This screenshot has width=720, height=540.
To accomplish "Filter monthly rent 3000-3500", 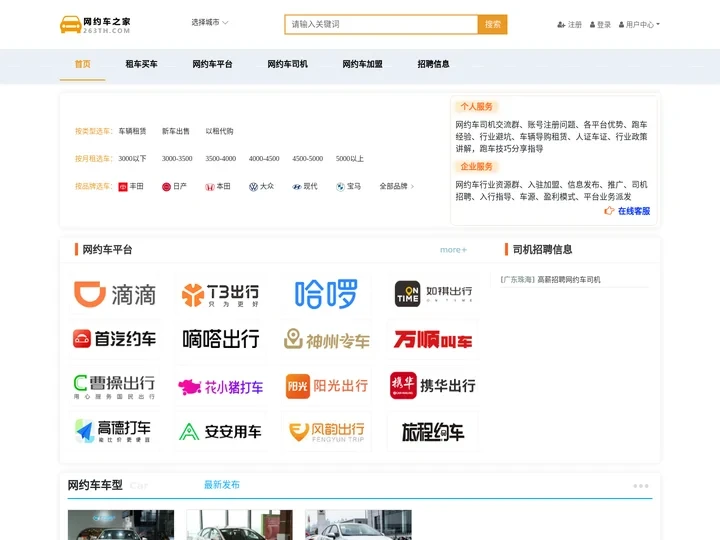I will 177,159.
